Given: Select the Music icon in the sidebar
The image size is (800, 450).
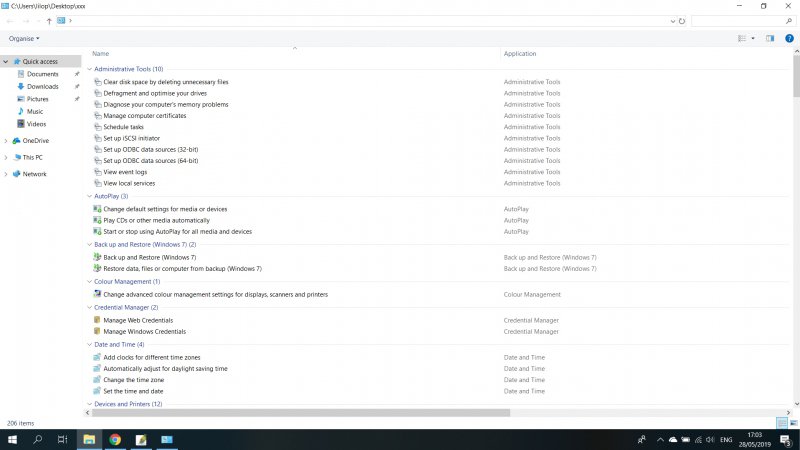Looking at the screenshot, I should pos(21,111).
